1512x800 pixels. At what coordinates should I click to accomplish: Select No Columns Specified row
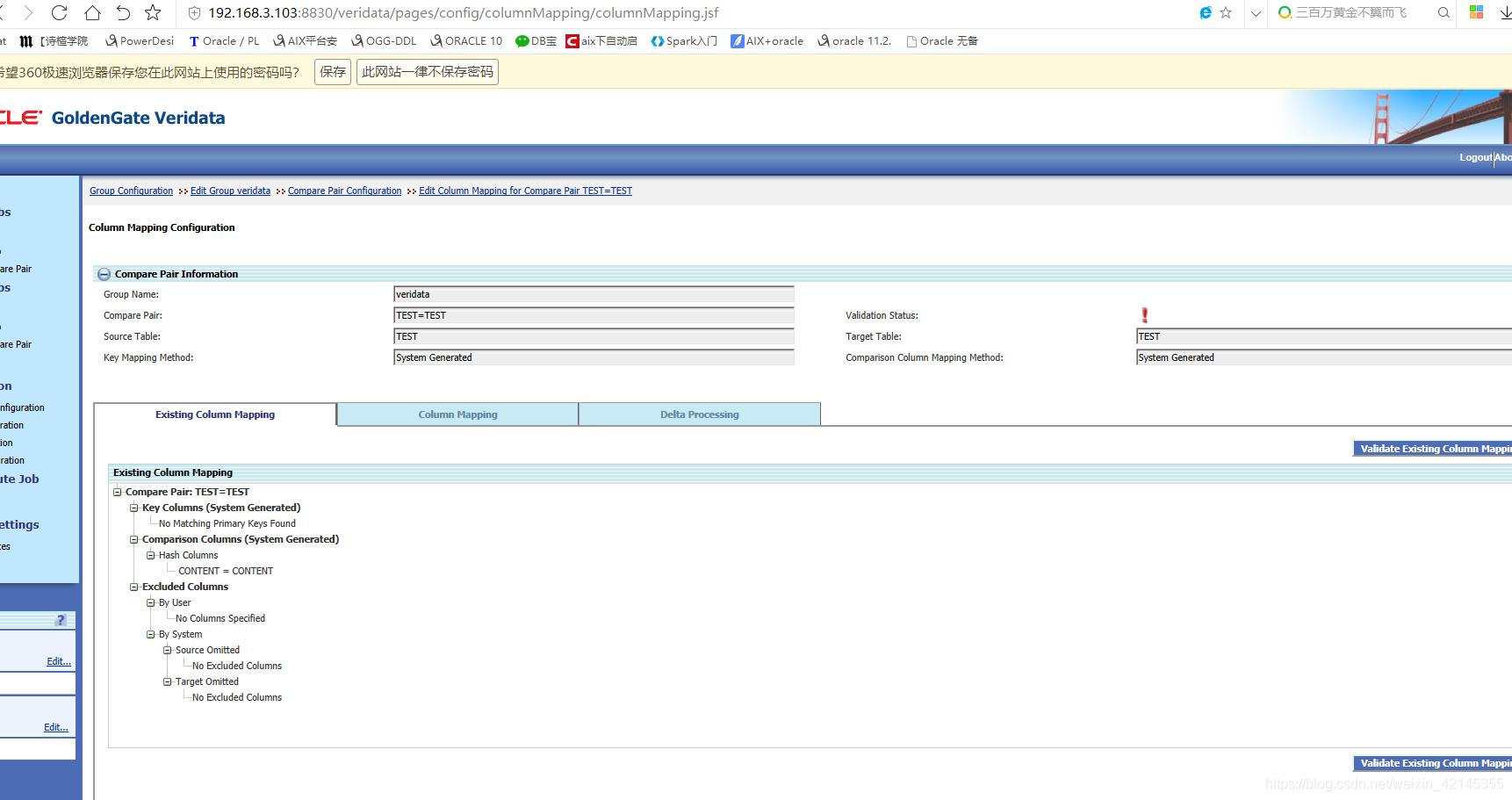coord(220,618)
